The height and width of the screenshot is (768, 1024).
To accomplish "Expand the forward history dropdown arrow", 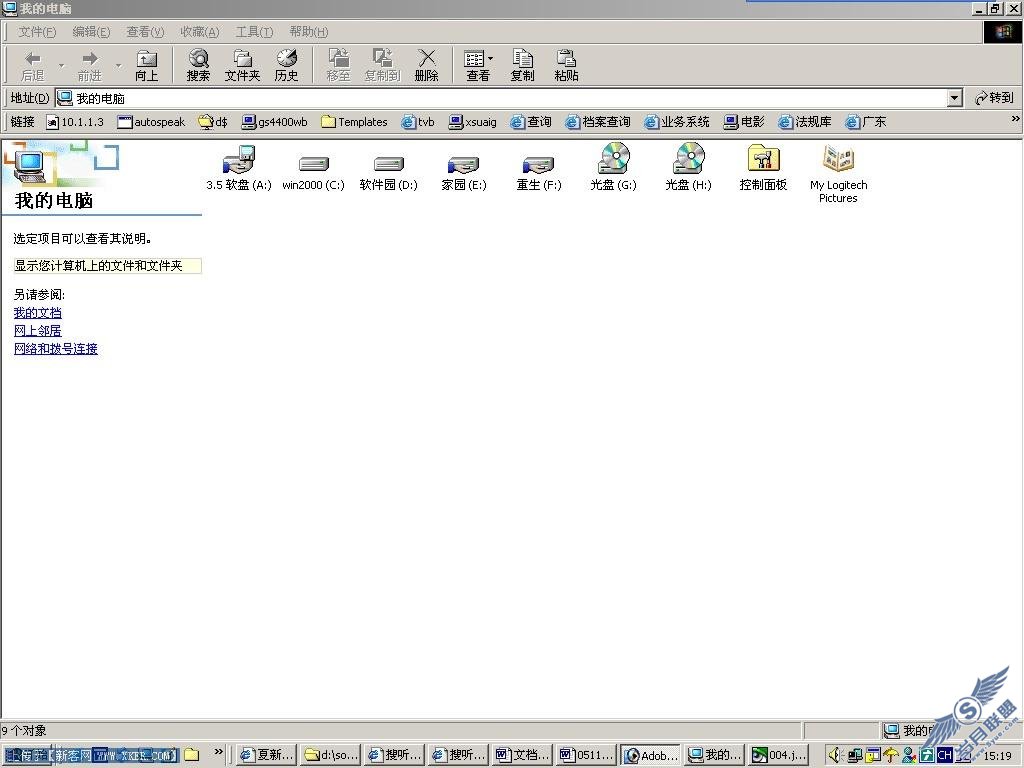I will (x=118, y=65).
